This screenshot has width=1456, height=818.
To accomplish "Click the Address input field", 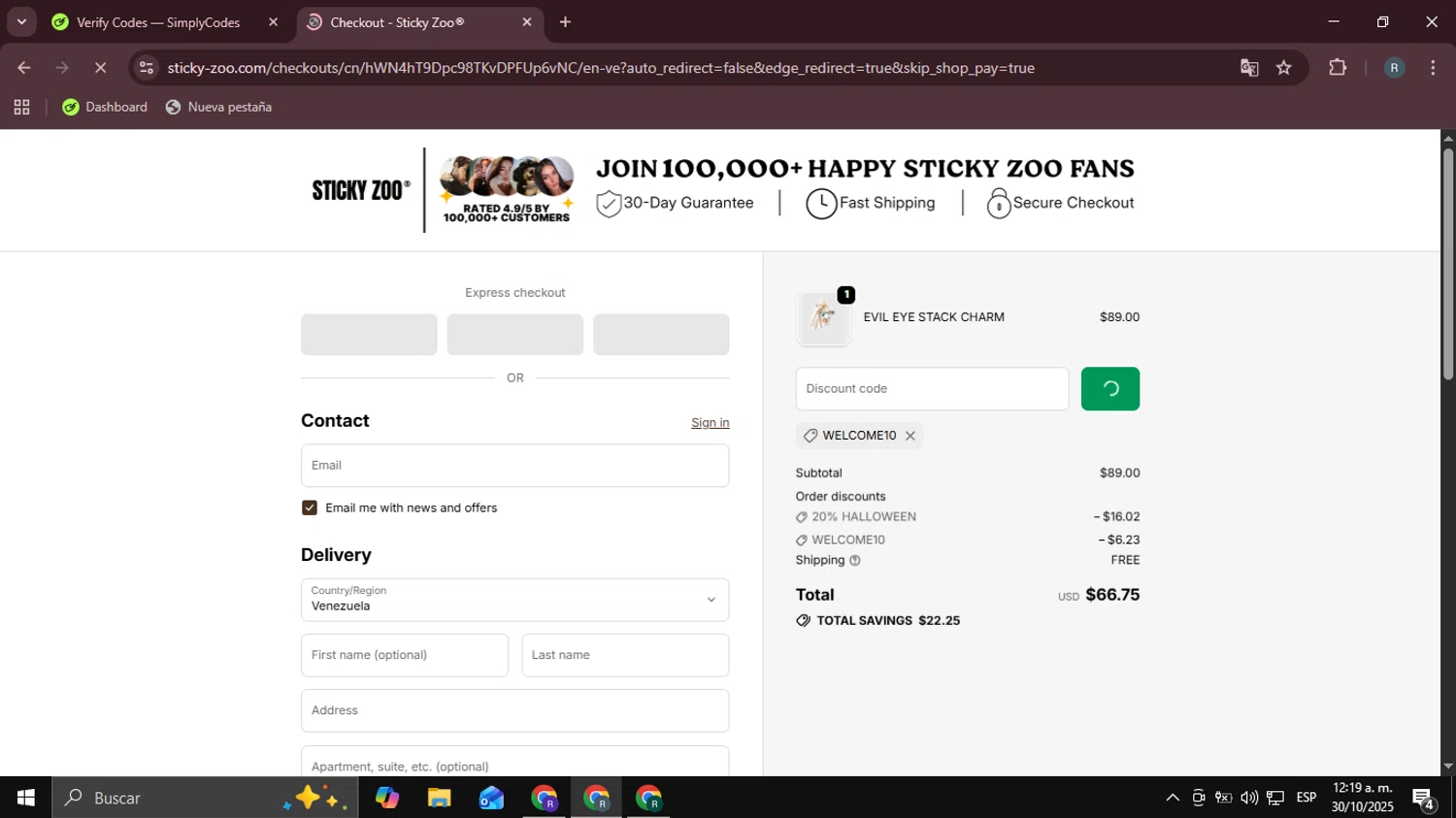I will point(514,710).
